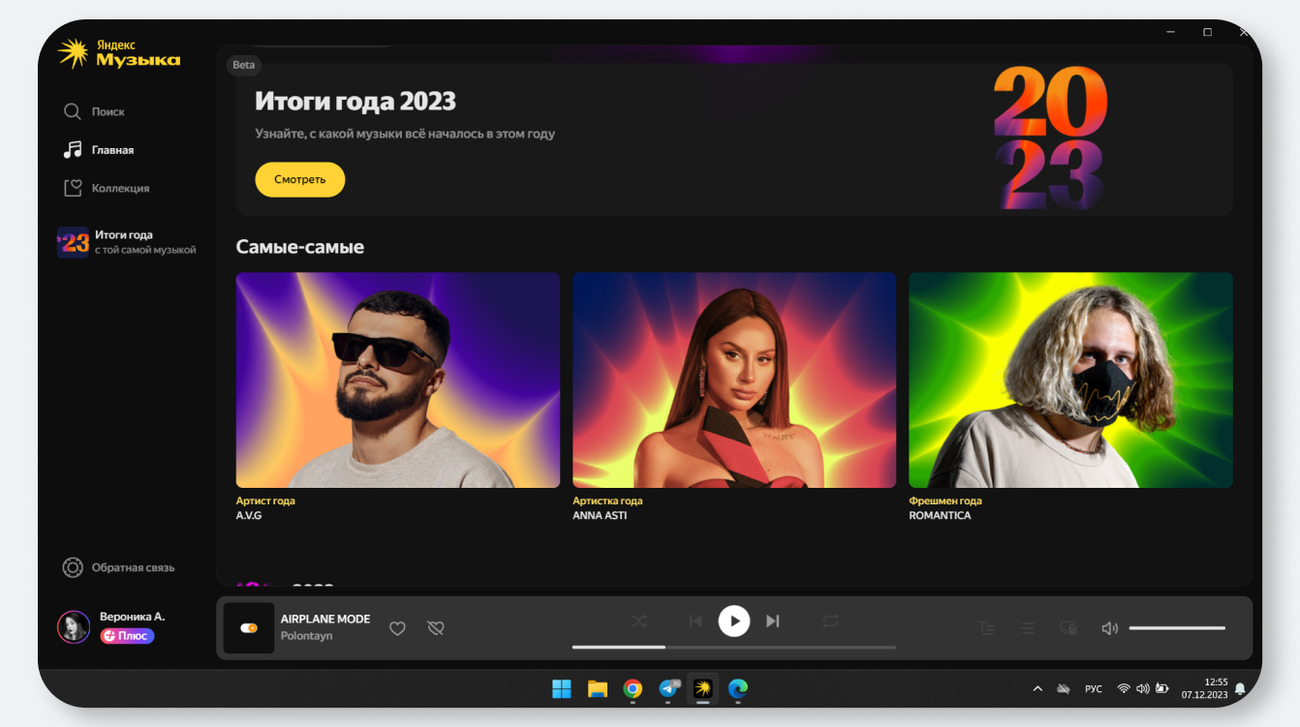Mute with the player volume icon
1300x727 pixels.
tap(1109, 628)
